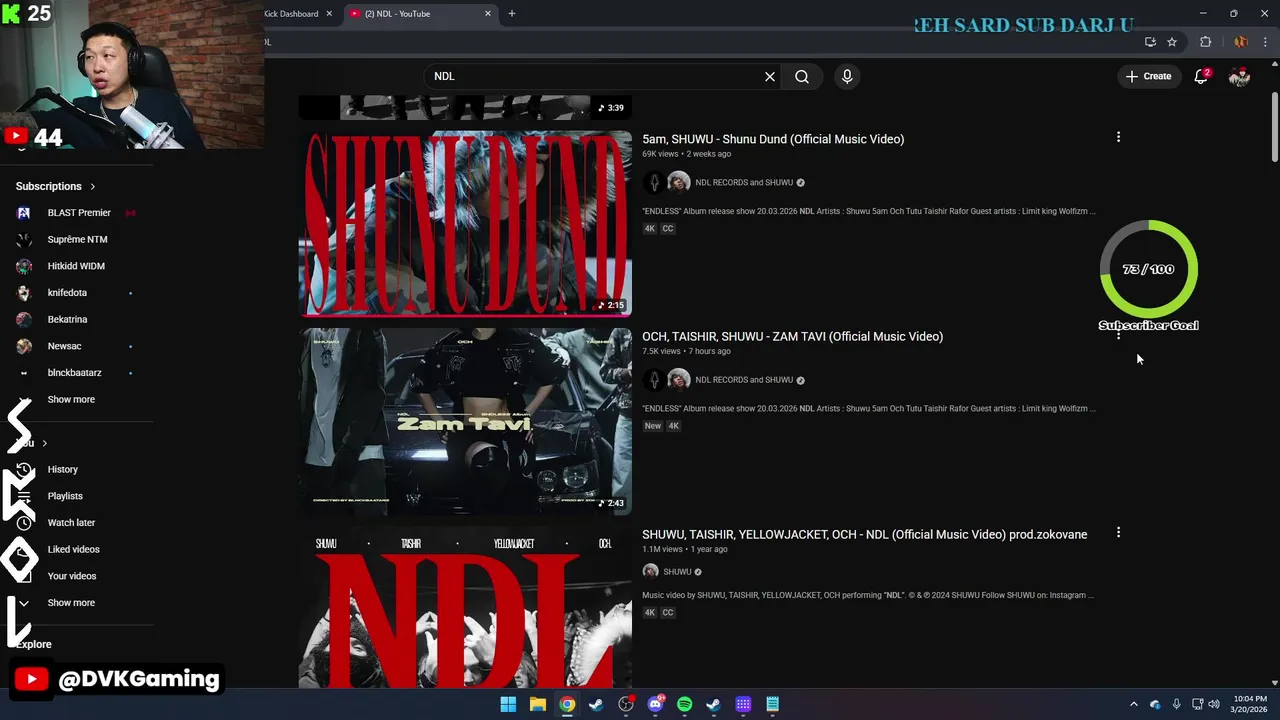
Task: Open Bekatrina subscription
Action: pos(67,319)
